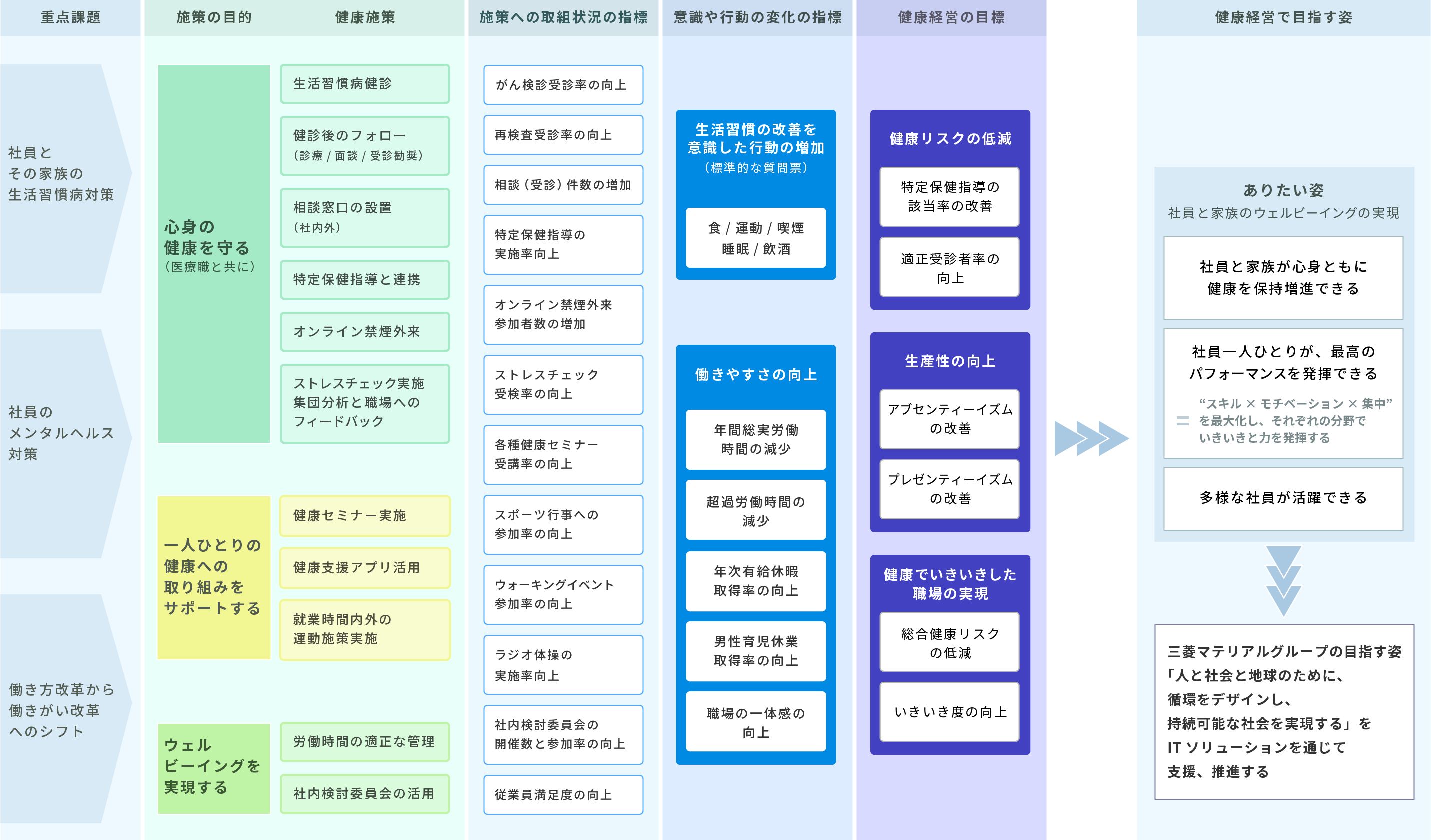
Task: Click the 施策の目的 header
Action: 214,17
